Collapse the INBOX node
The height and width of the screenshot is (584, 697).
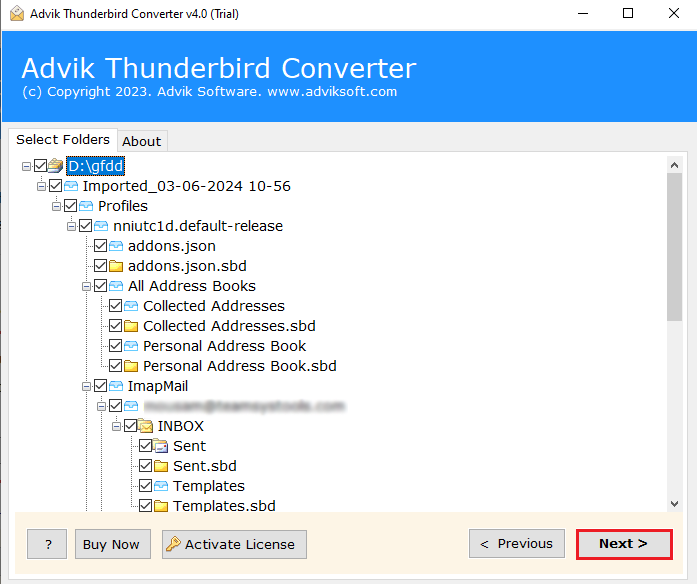[x=116, y=426]
